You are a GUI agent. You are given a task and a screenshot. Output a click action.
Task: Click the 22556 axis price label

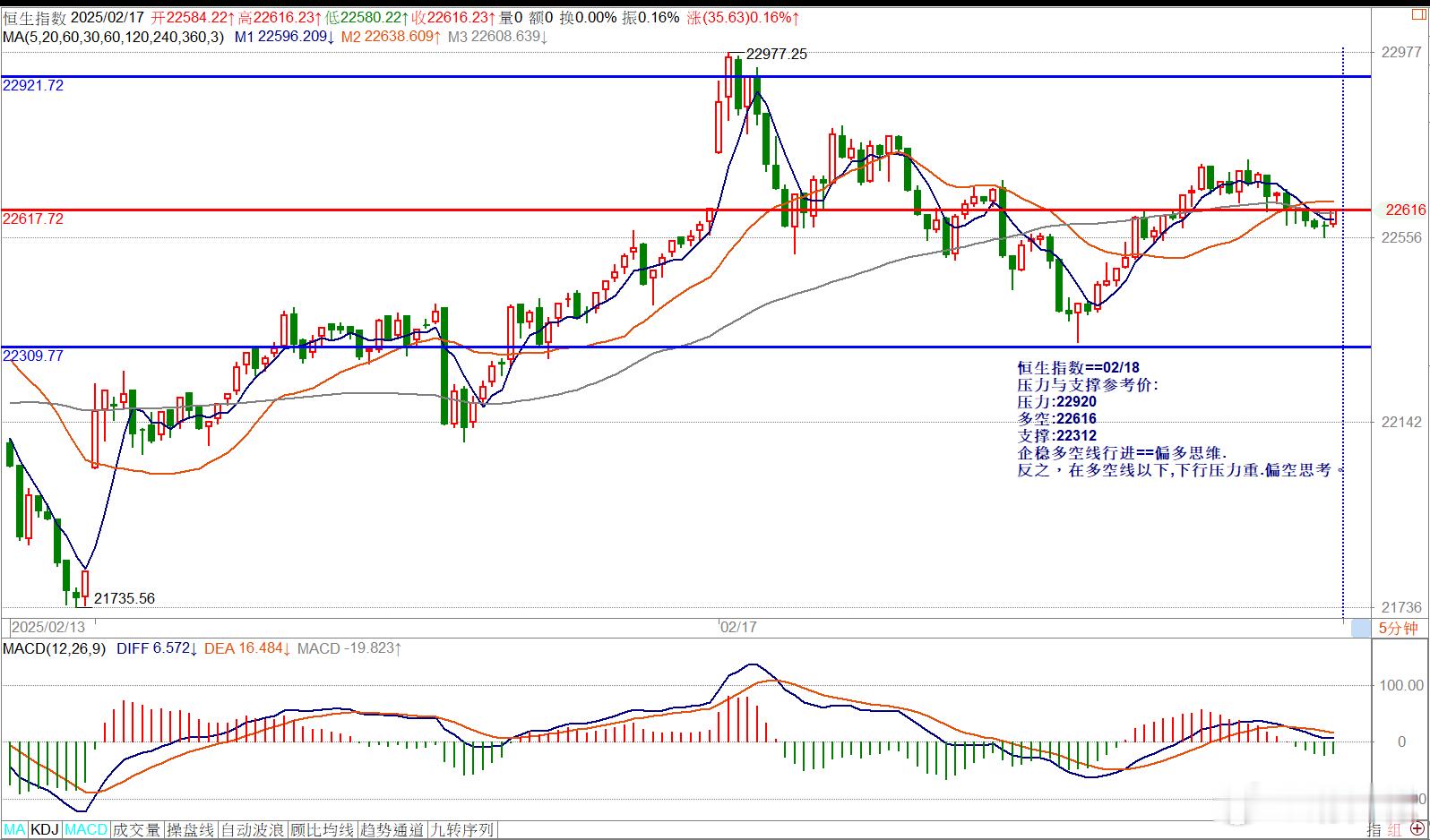[x=1402, y=237]
